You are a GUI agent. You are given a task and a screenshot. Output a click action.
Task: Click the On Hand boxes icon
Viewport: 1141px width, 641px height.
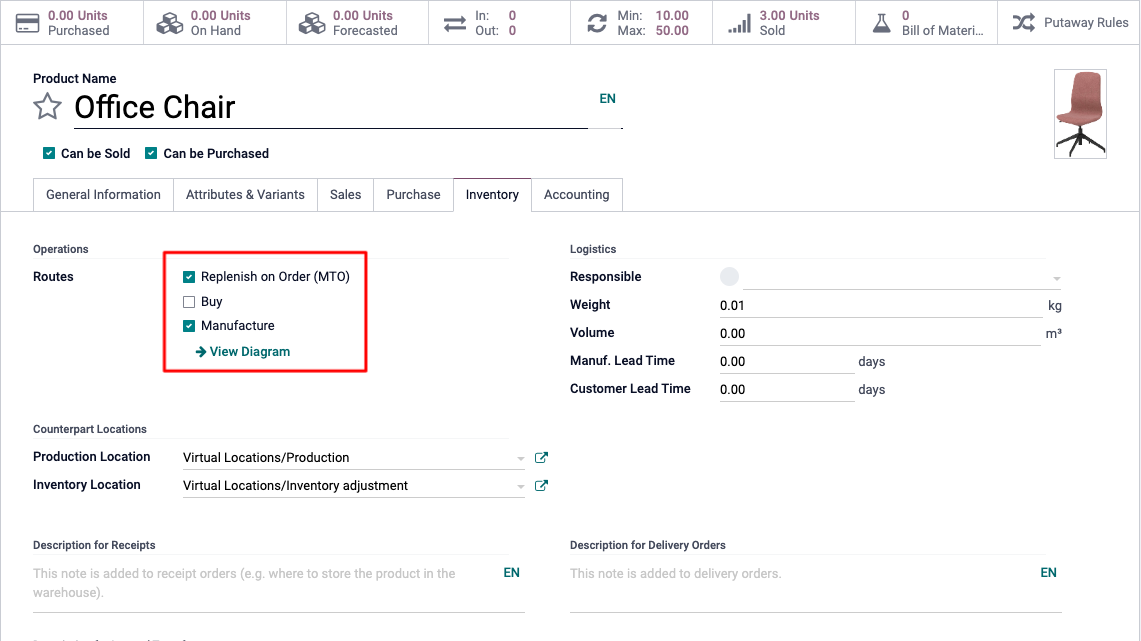pos(170,22)
